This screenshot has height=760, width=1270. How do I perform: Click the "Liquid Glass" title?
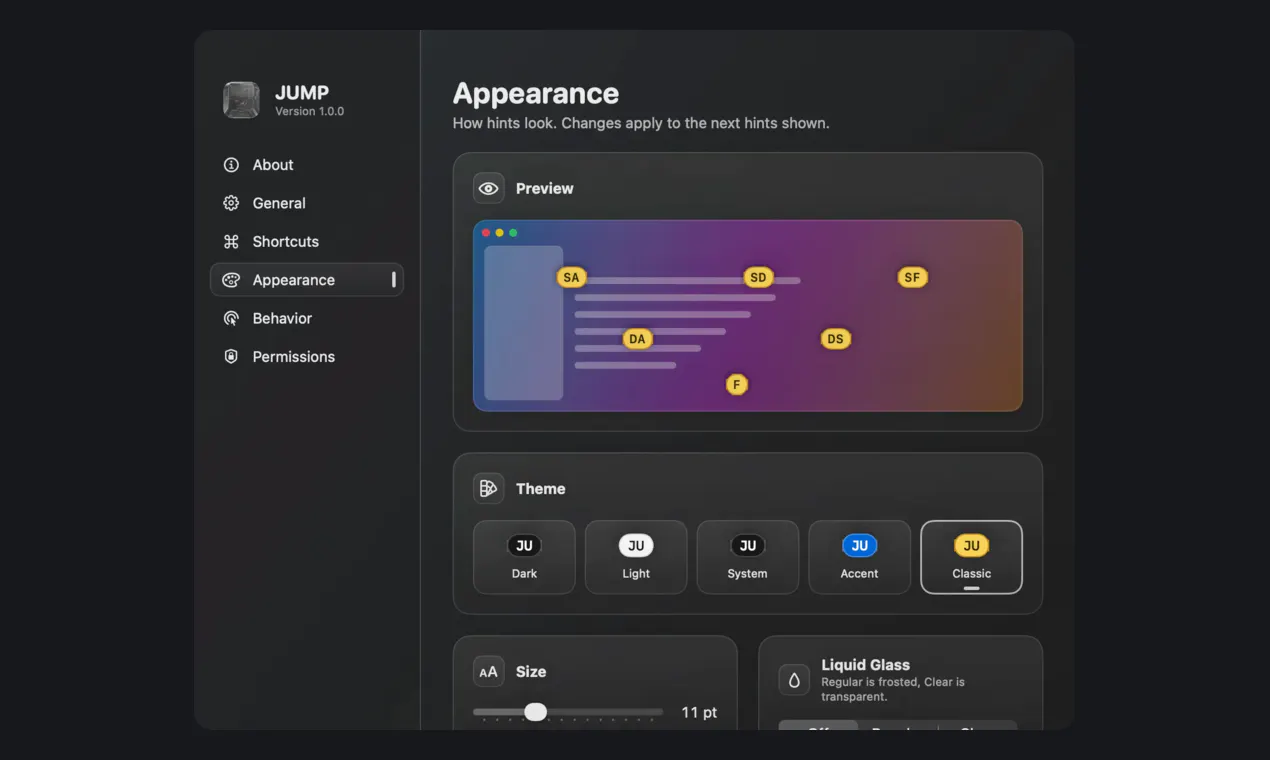tap(866, 665)
